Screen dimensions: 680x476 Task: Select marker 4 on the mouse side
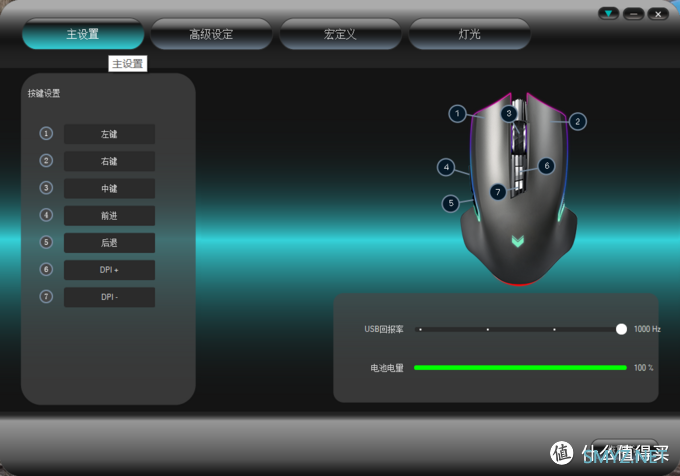pos(446,167)
